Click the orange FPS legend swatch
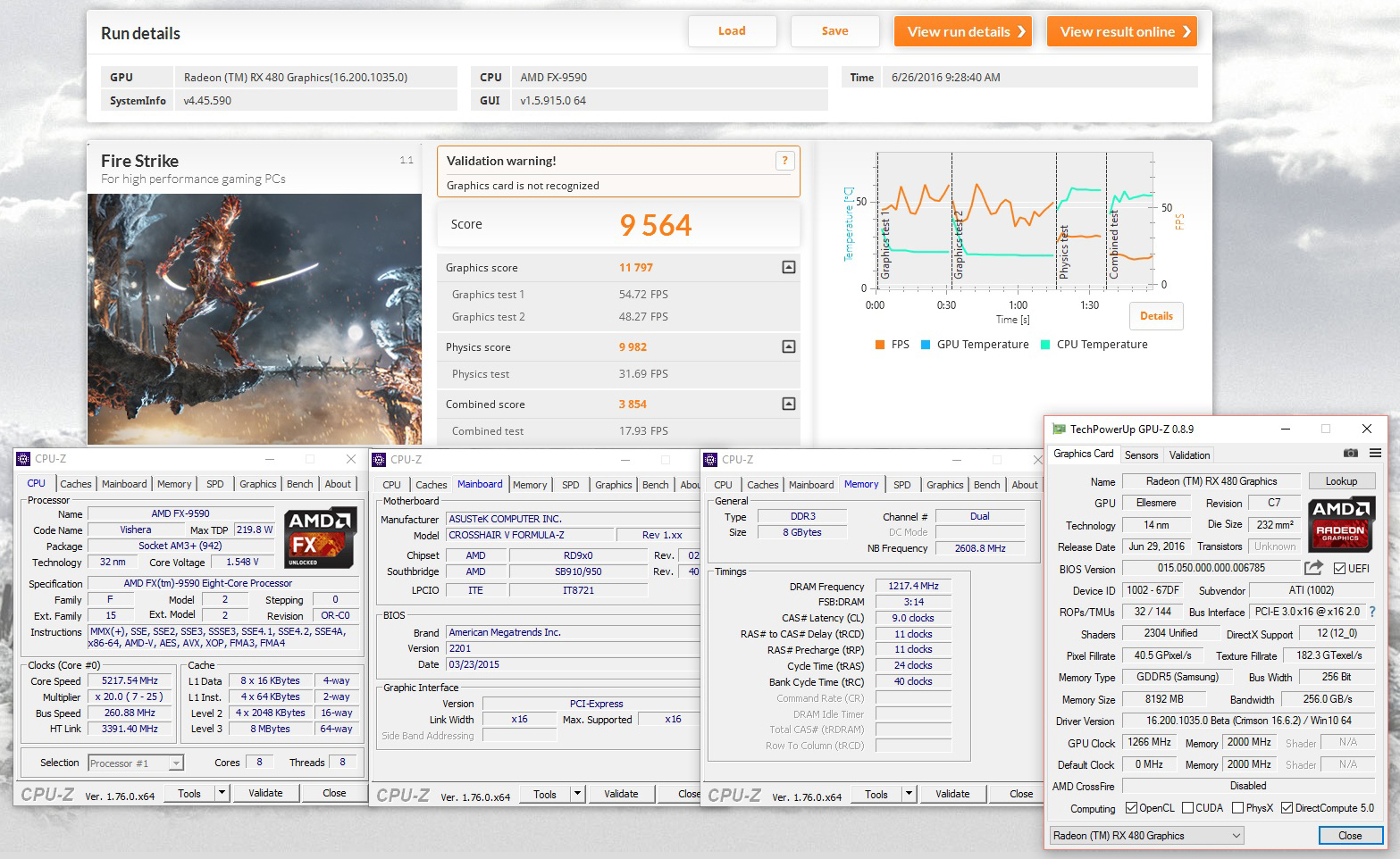Image resolution: width=1400 pixels, height=859 pixels. tap(881, 345)
